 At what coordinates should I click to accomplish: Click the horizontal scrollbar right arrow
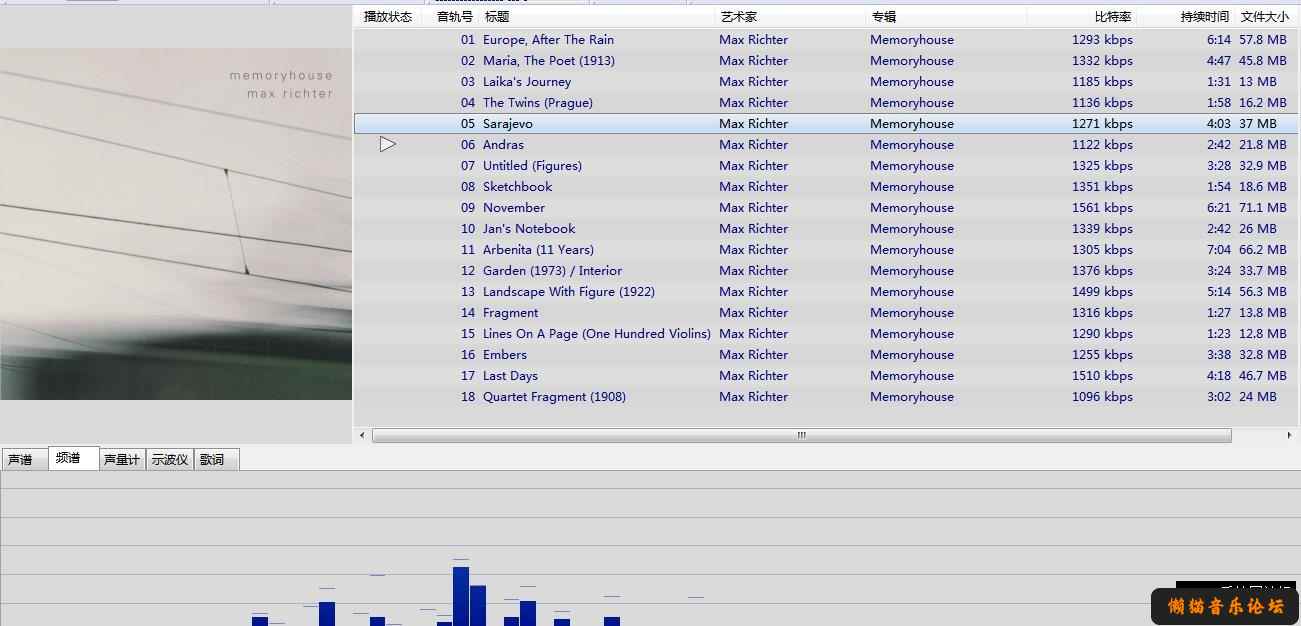1289,436
